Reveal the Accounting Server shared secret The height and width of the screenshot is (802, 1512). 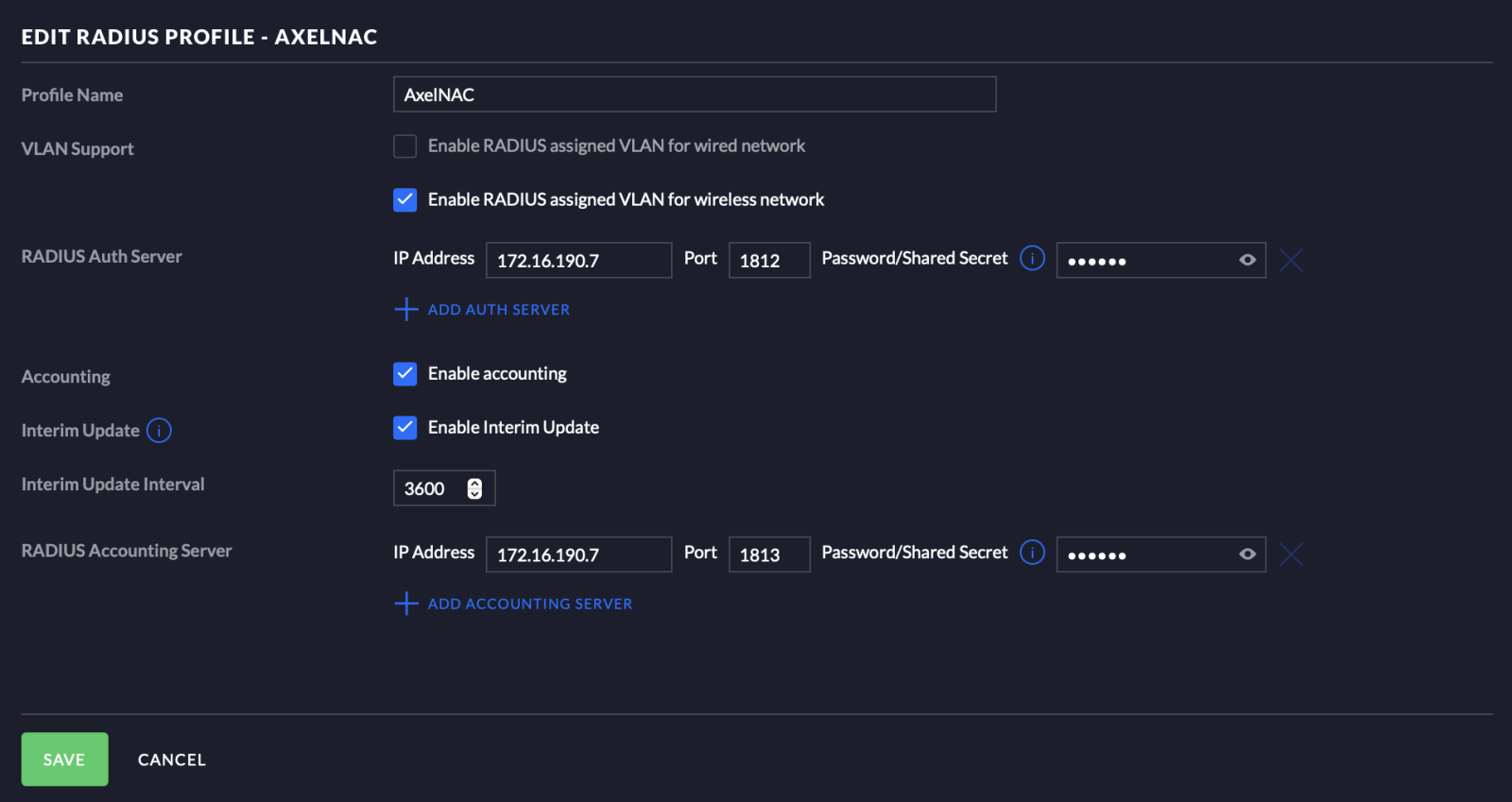[x=1246, y=555]
